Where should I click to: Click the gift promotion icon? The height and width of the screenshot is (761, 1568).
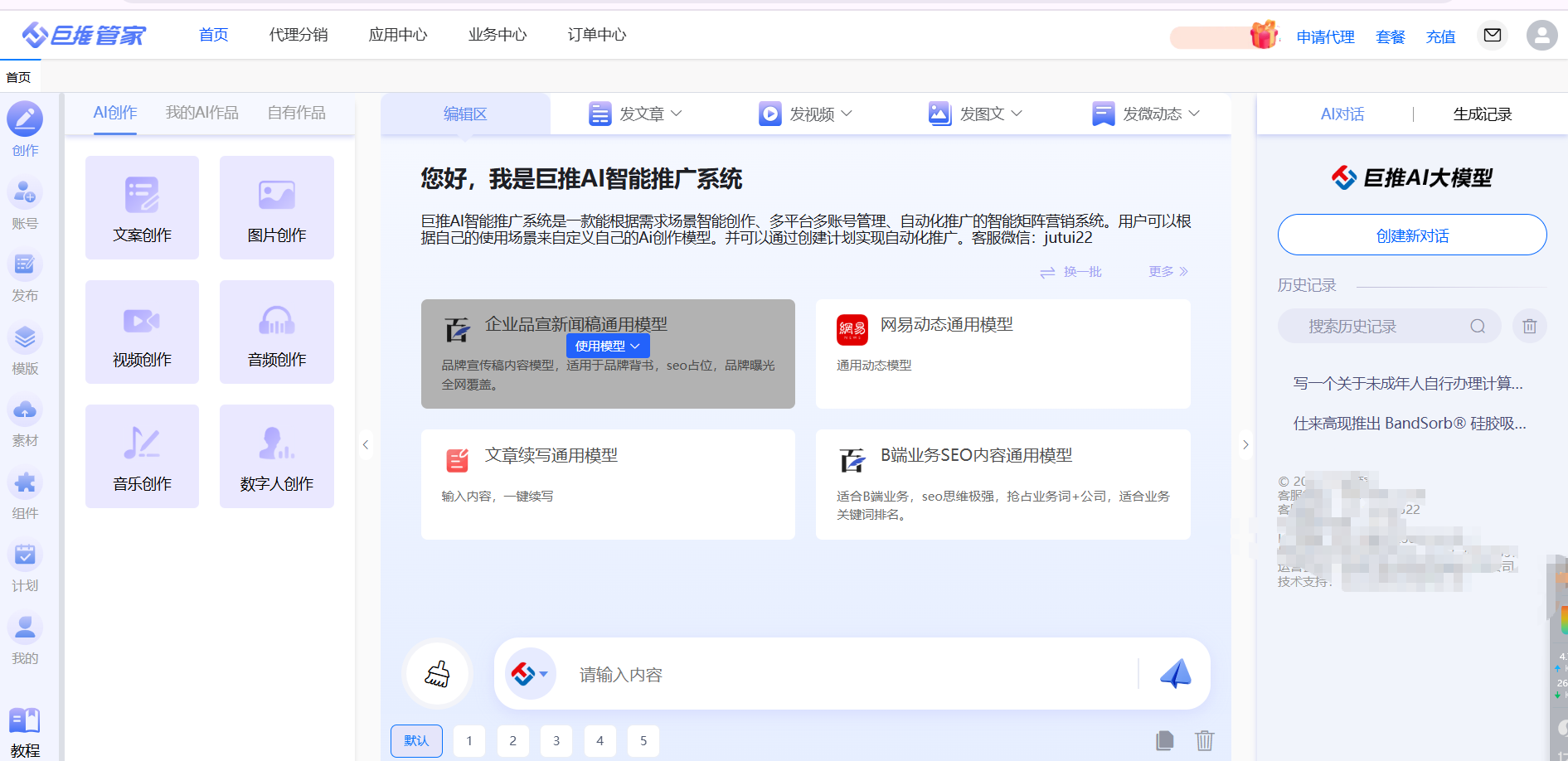[1264, 35]
